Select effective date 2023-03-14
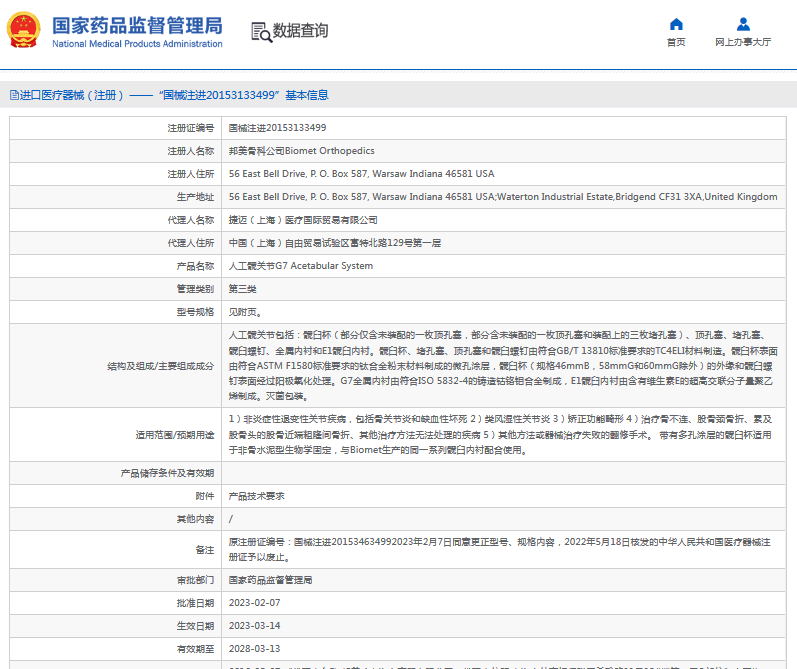Image resolution: width=797 pixels, height=669 pixels. [x=255, y=626]
